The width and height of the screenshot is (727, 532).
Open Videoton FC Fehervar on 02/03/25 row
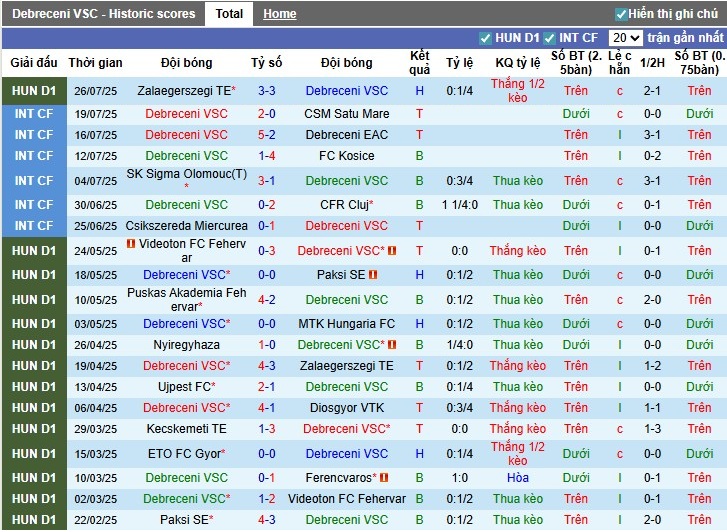347,499
